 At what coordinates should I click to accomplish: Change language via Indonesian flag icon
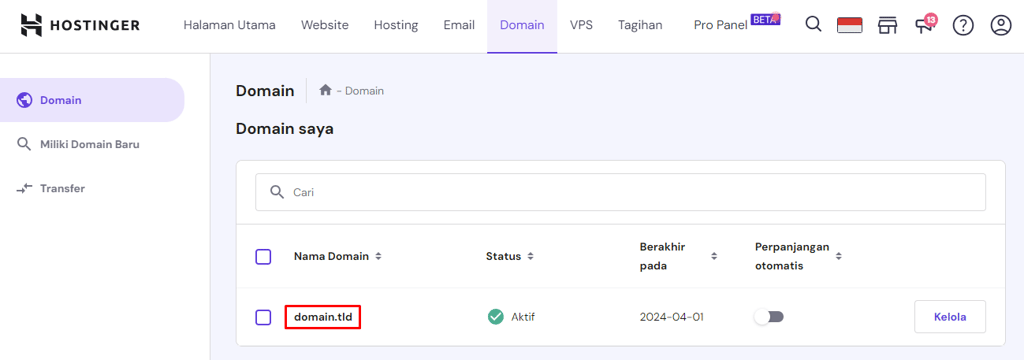click(x=850, y=25)
